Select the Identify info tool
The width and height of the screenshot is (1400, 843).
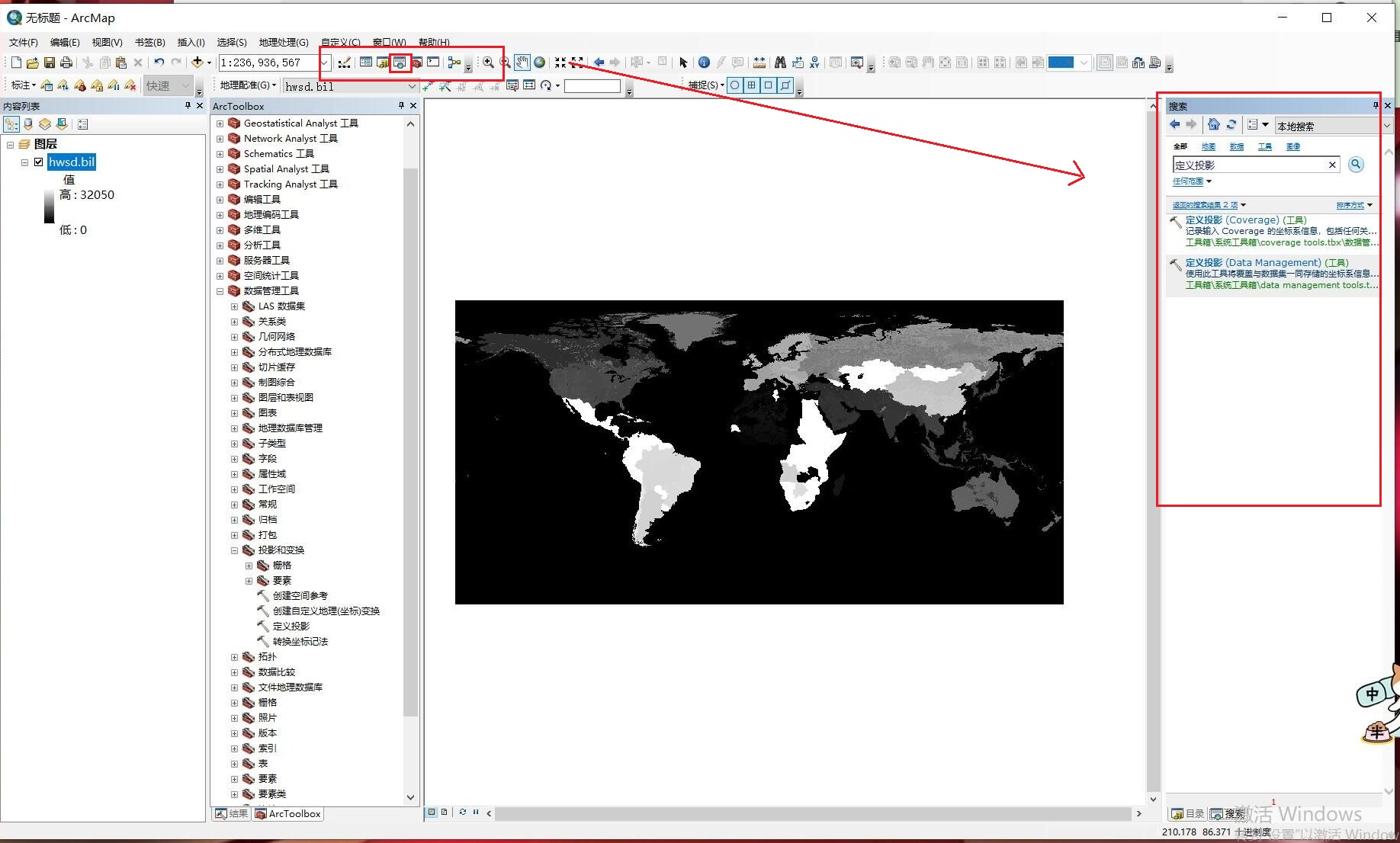705,63
